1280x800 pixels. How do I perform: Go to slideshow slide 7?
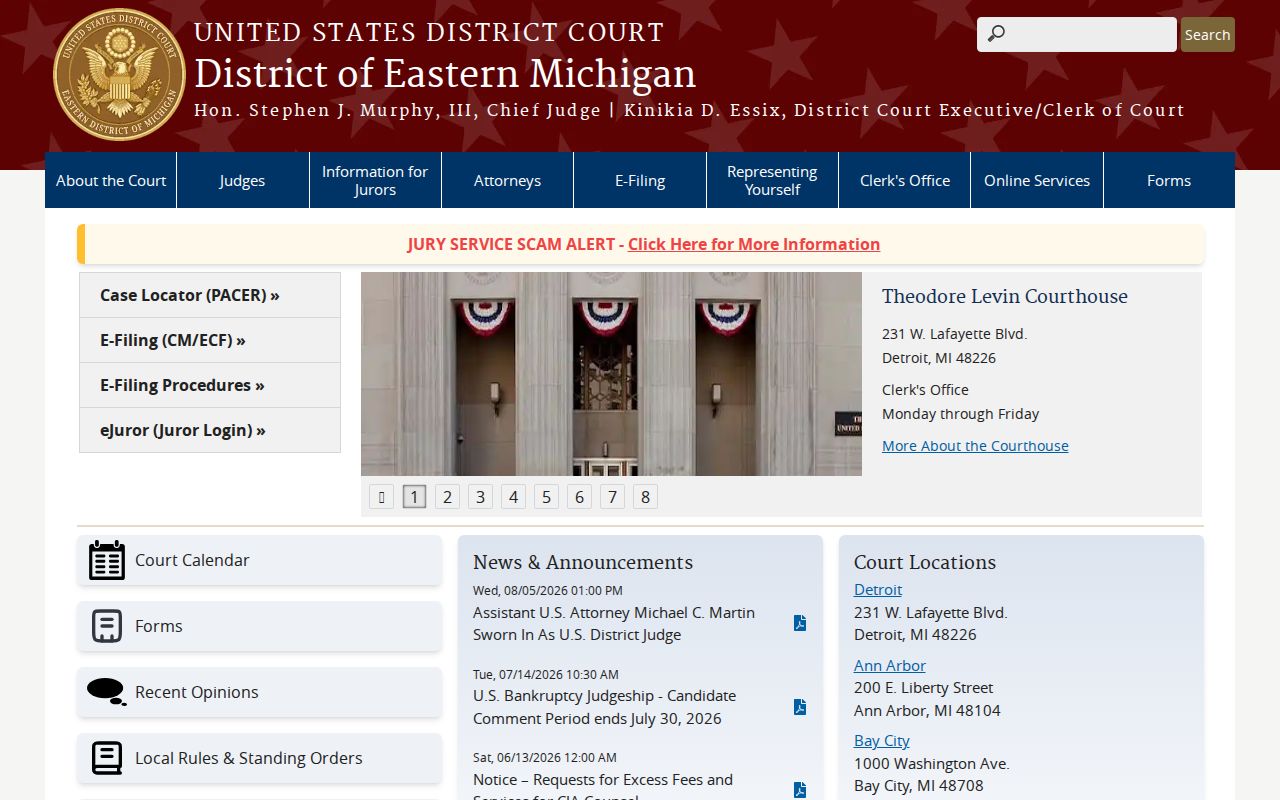tap(612, 497)
